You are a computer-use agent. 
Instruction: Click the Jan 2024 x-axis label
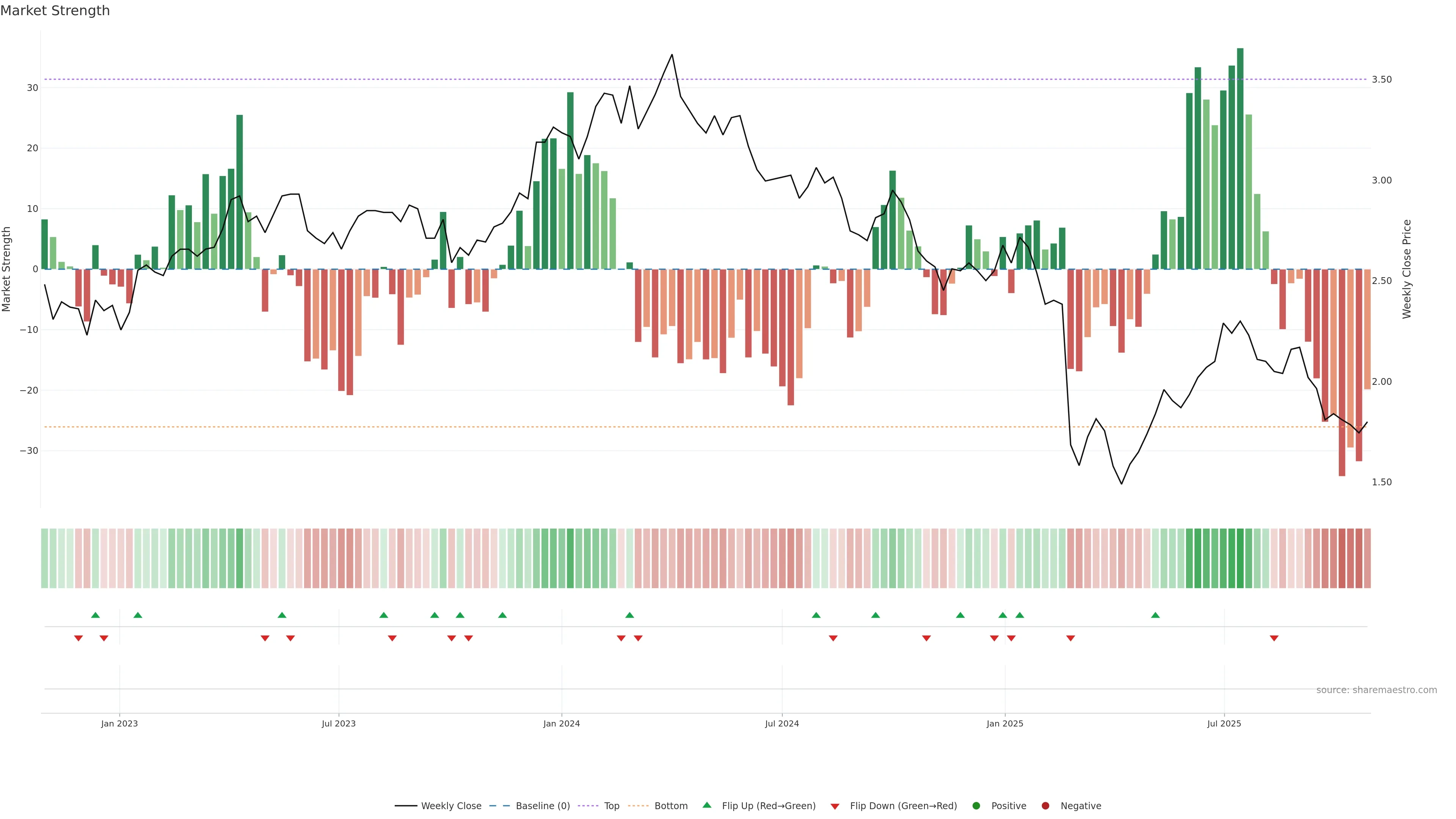[x=561, y=723]
